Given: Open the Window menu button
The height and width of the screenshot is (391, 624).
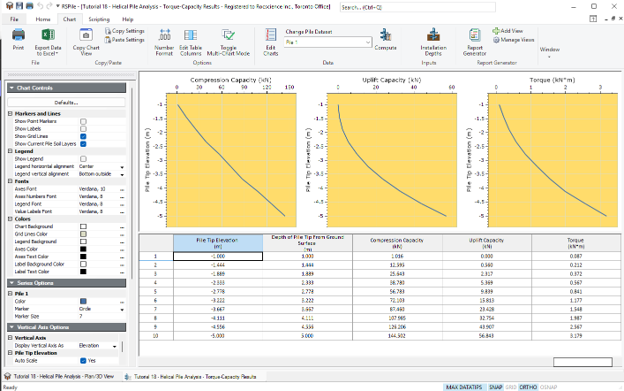Looking at the screenshot, I should [550, 52].
